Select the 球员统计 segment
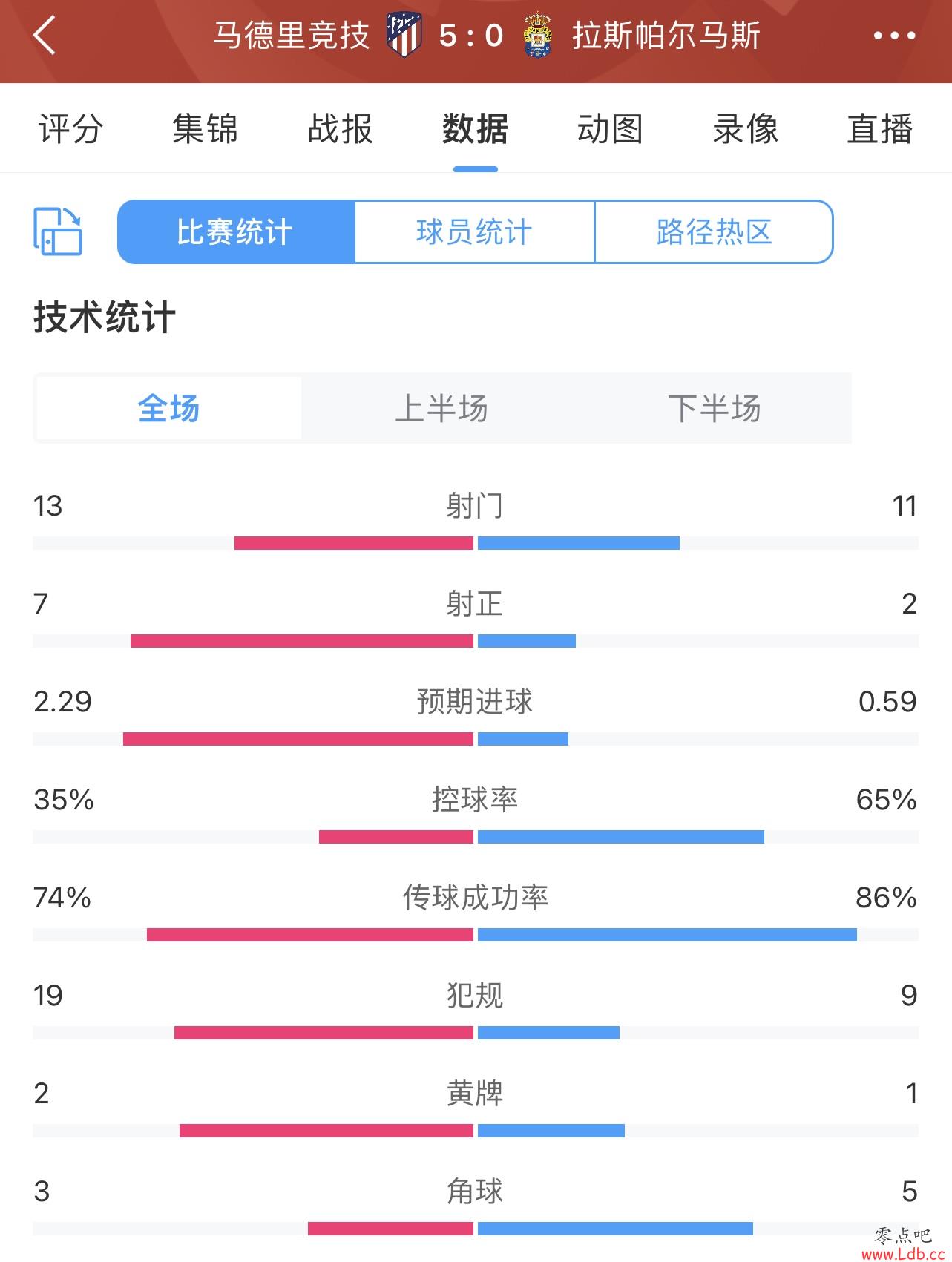This screenshot has height=1262, width=952. [x=475, y=231]
